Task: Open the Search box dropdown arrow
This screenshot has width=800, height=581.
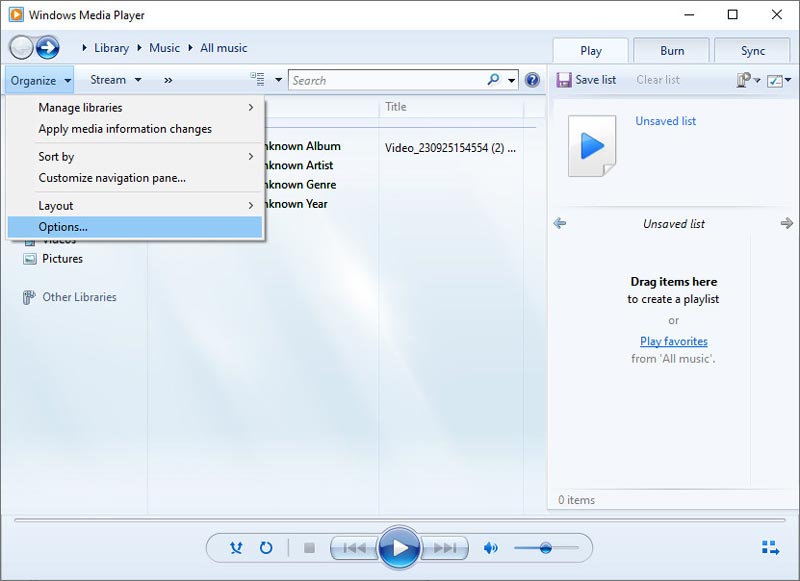Action: (x=512, y=80)
